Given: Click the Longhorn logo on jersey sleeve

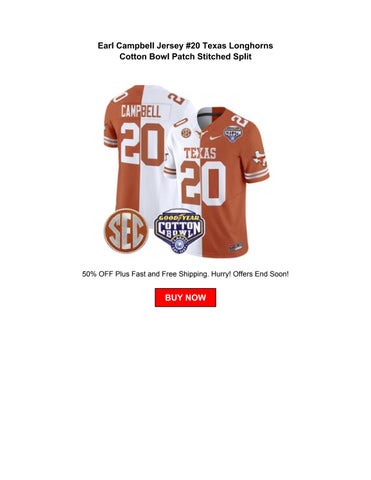Looking at the screenshot, I should pos(260,159).
